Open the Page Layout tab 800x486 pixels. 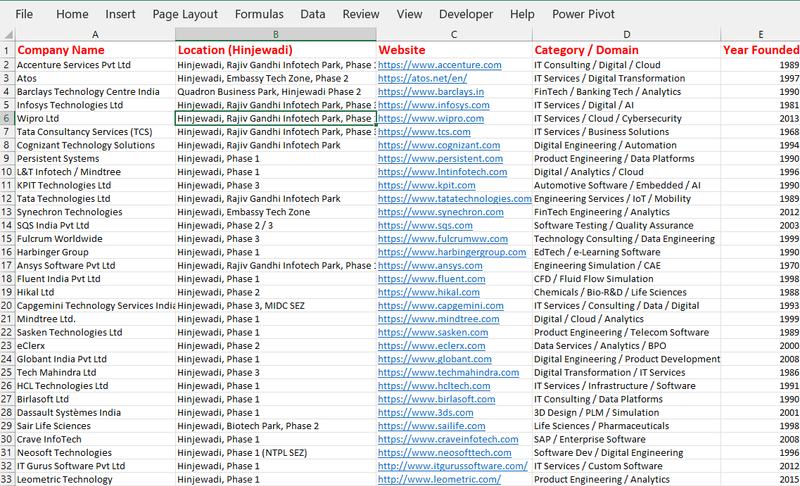[185, 14]
